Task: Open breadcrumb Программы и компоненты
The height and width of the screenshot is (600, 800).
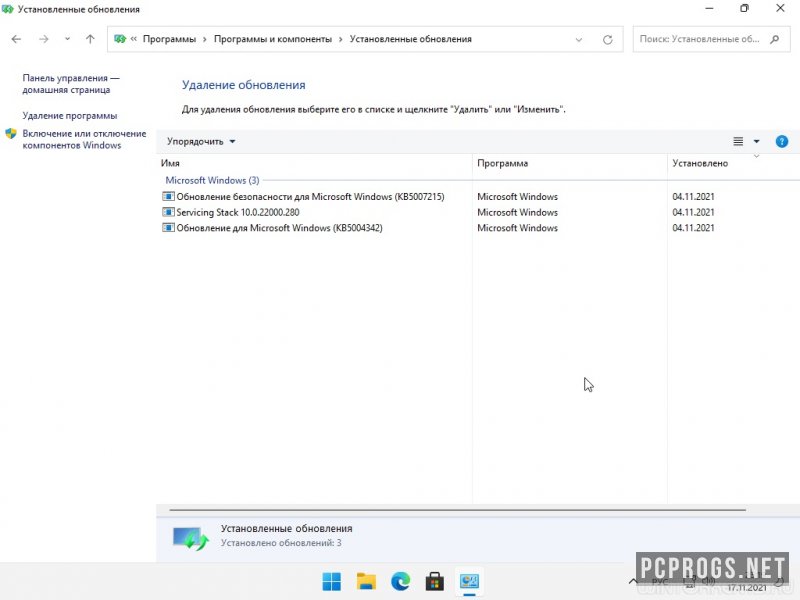Action: click(x=272, y=39)
